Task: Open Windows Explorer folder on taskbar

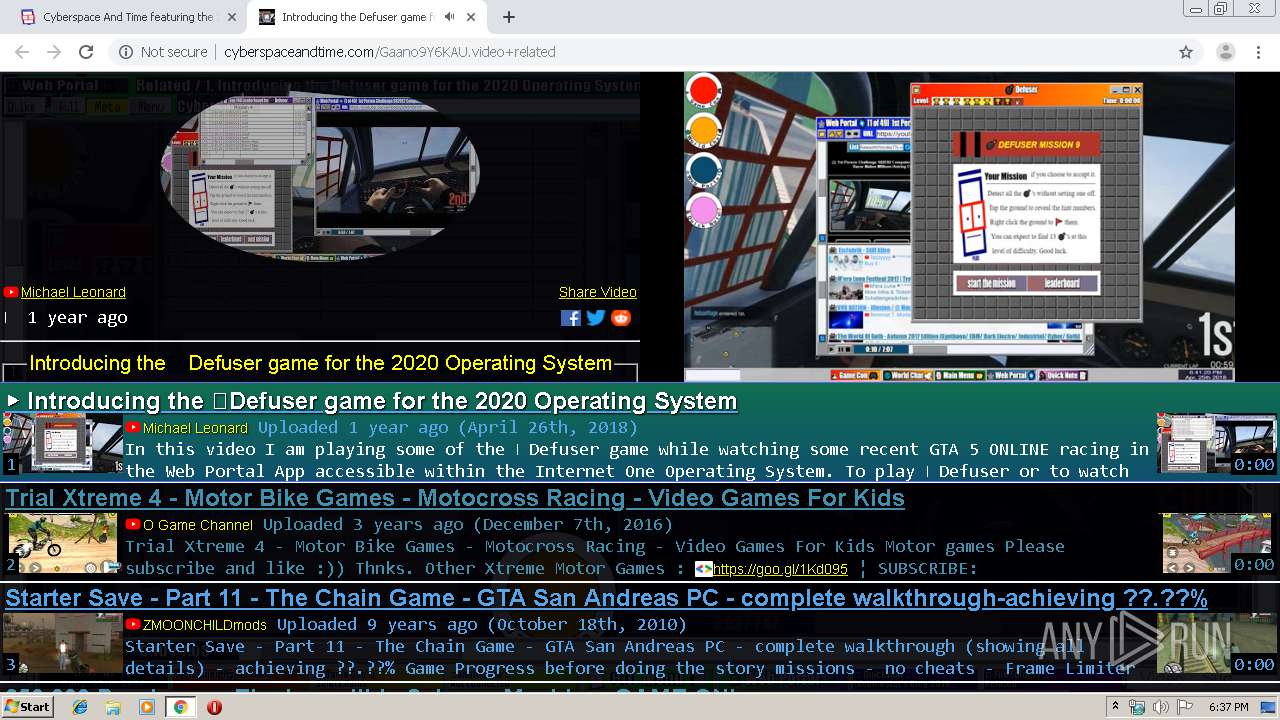Action: (x=113, y=707)
